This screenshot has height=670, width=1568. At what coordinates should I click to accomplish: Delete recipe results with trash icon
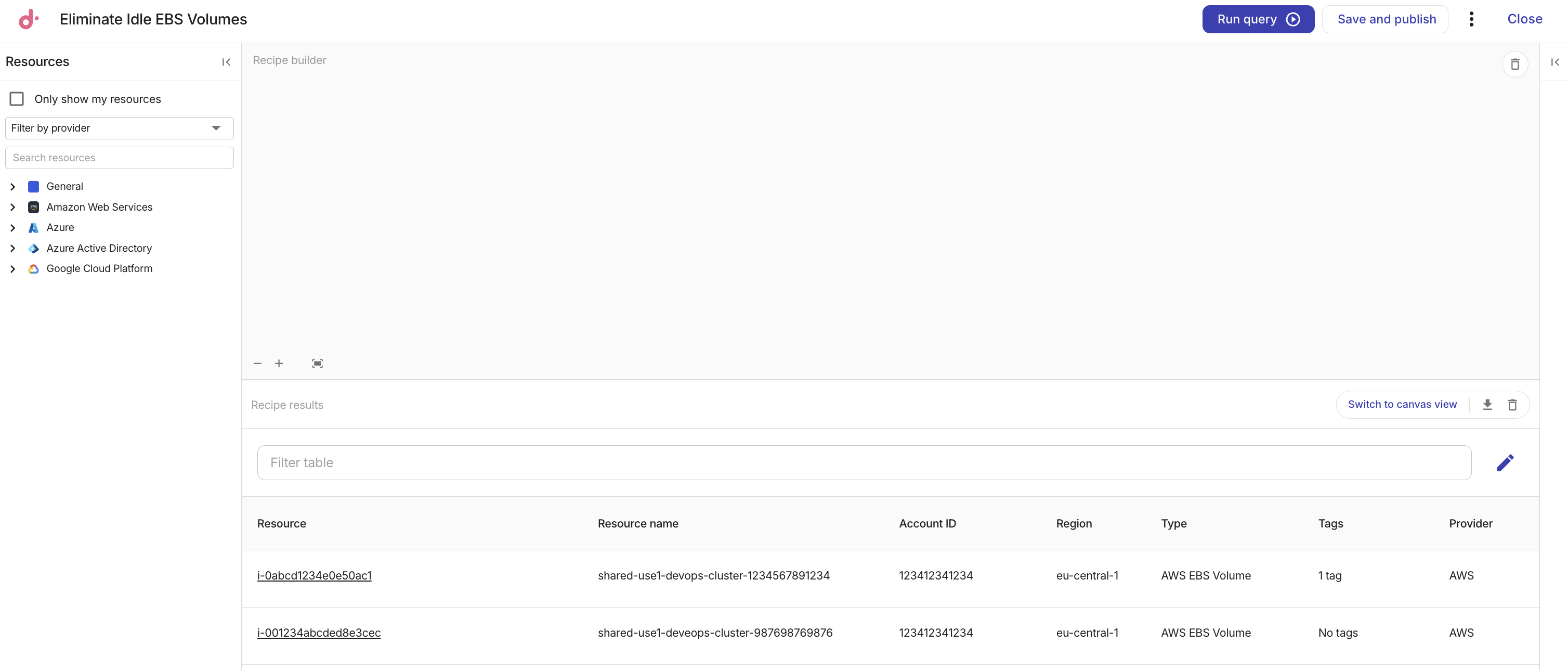click(x=1512, y=404)
